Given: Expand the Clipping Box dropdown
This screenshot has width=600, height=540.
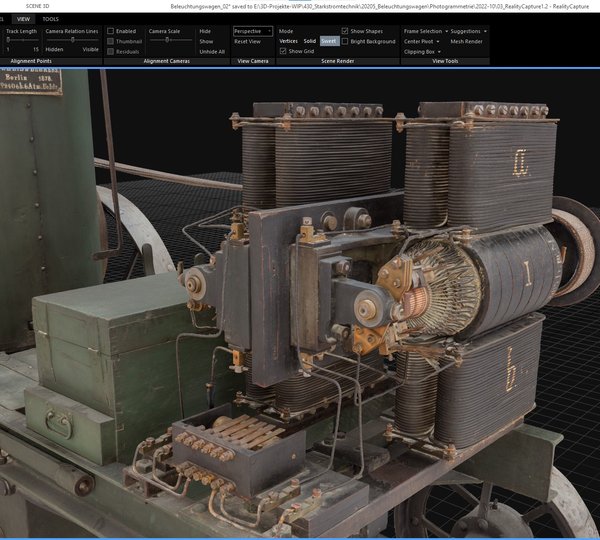Looking at the screenshot, I should tap(422, 52).
